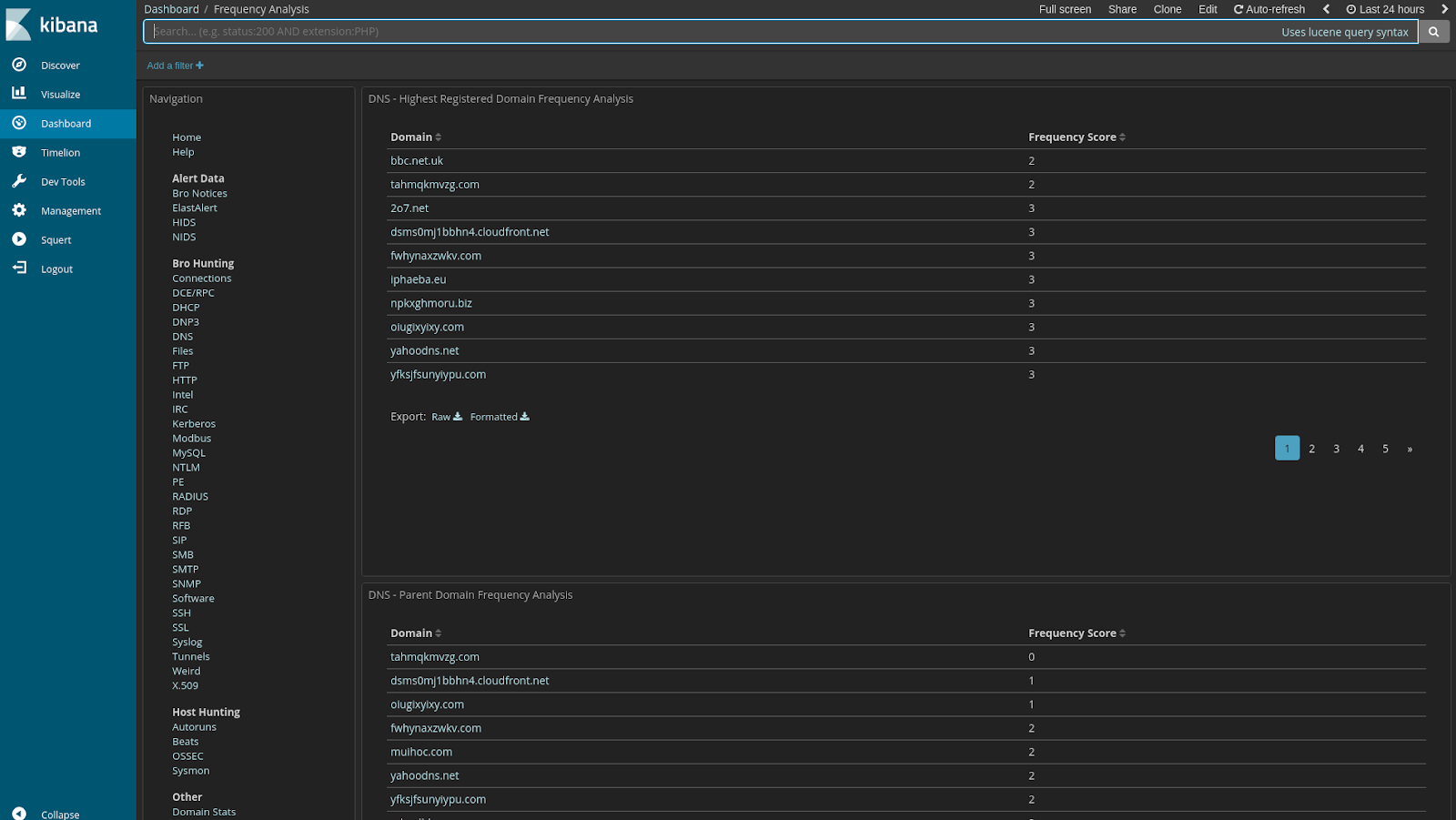Select the Discover compass icon

point(20,65)
